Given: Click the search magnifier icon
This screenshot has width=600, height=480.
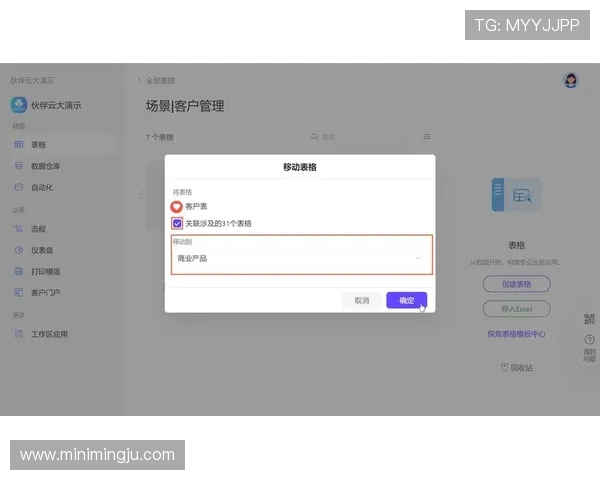Looking at the screenshot, I should click(315, 137).
